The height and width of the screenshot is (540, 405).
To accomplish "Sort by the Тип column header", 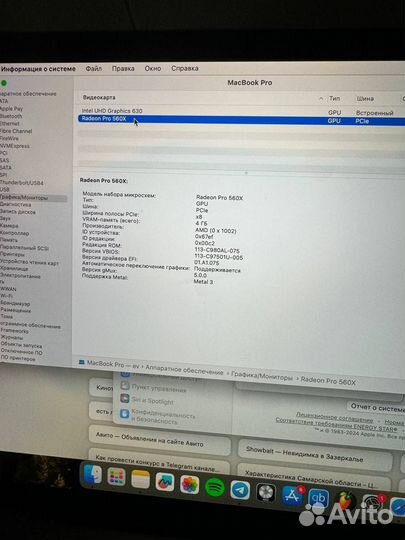I will (334, 98).
